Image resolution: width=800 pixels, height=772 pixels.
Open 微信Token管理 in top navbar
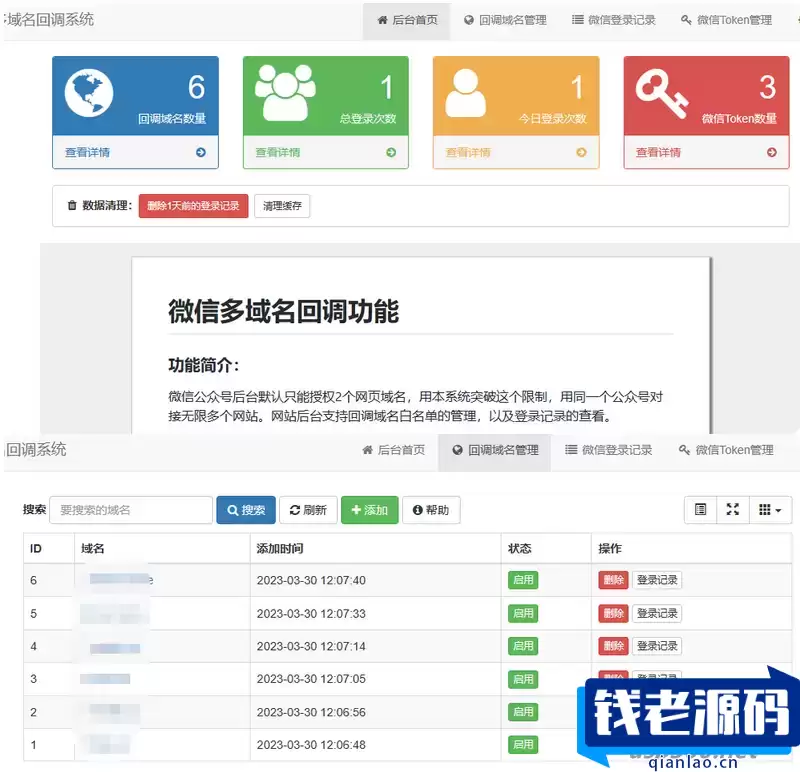[x=727, y=20]
